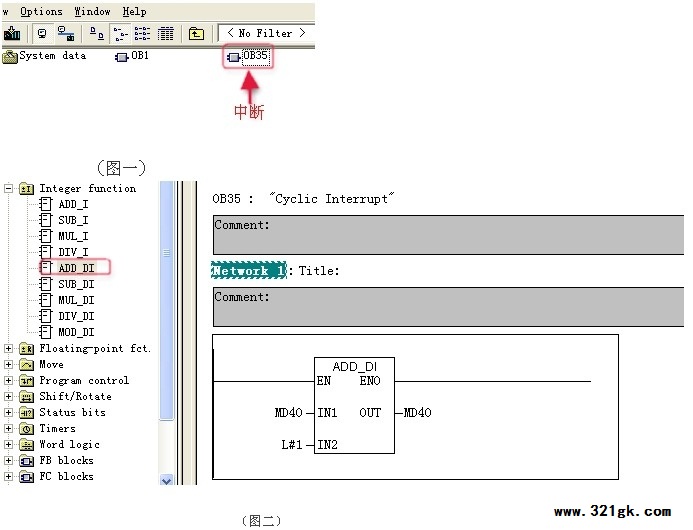Image resolution: width=693 pixels, height=530 pixels.
Task: Click the Up One Level folder icon
Action: [196, 34]
